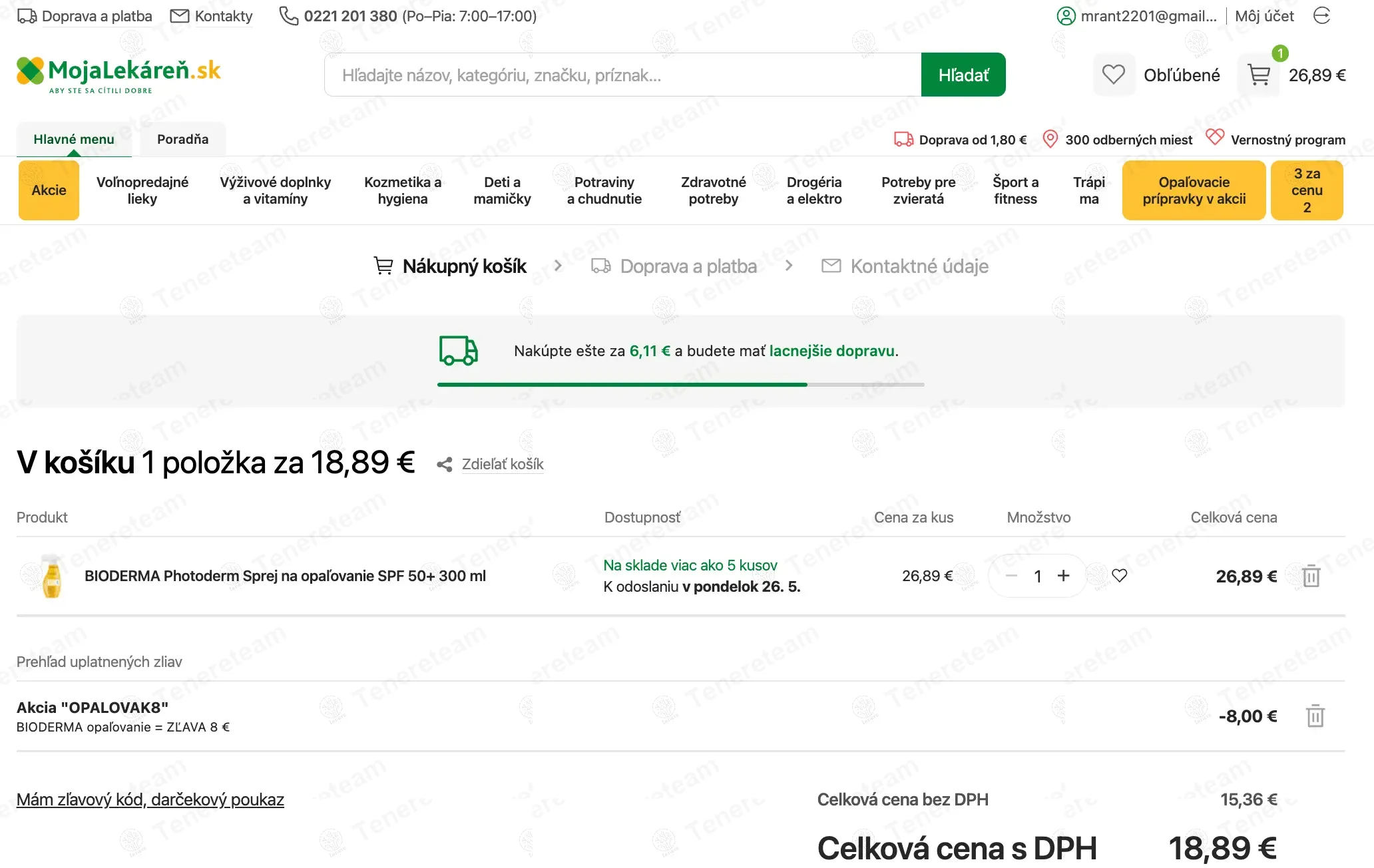Remove OPALOVAK8 discount with trash icon

[1315, 716]
